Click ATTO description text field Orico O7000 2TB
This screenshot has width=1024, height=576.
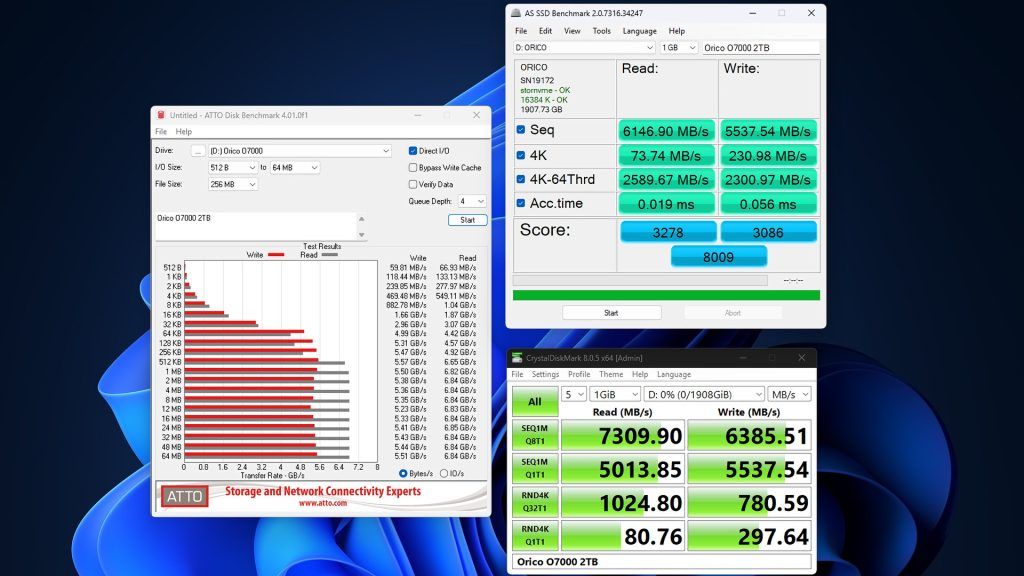point(255,227)
